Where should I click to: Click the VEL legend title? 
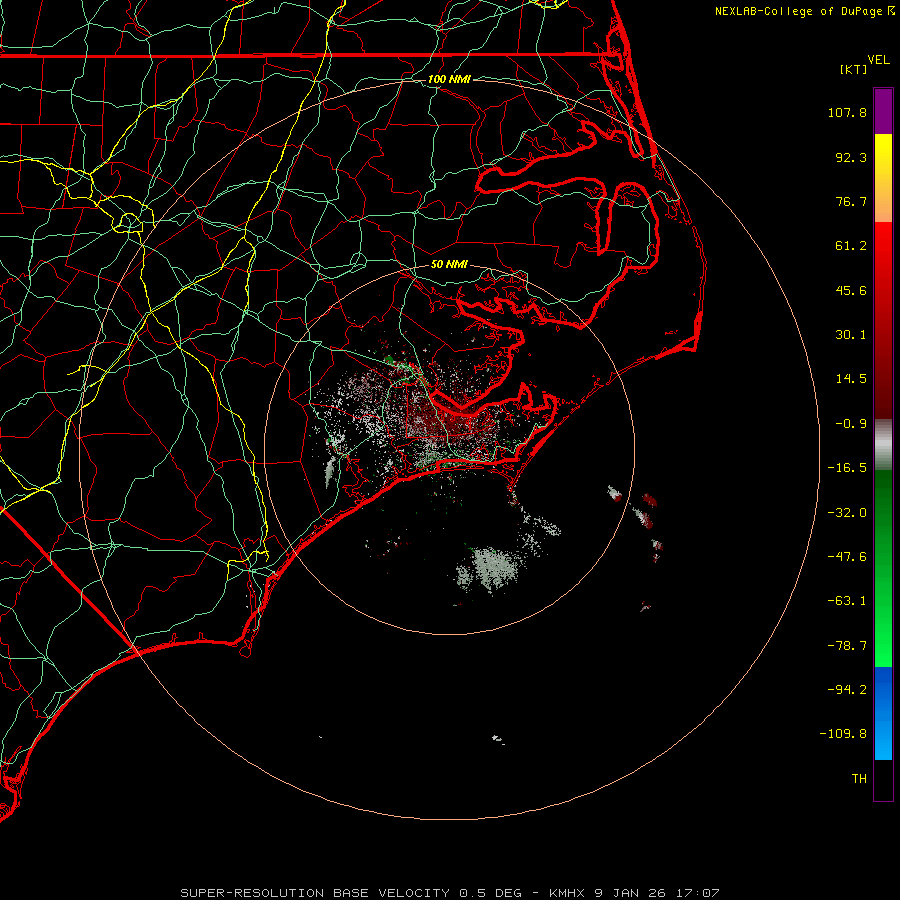coord(878,59)
